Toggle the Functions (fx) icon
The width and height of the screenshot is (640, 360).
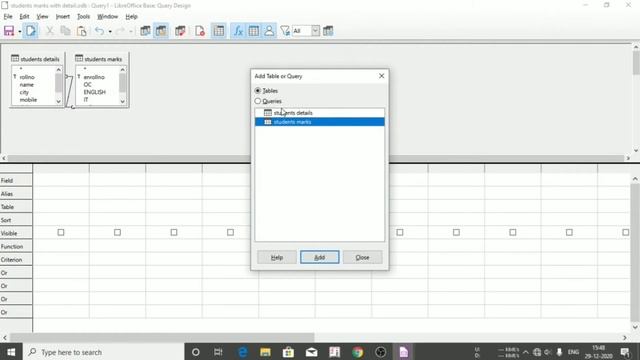[238, 31]
